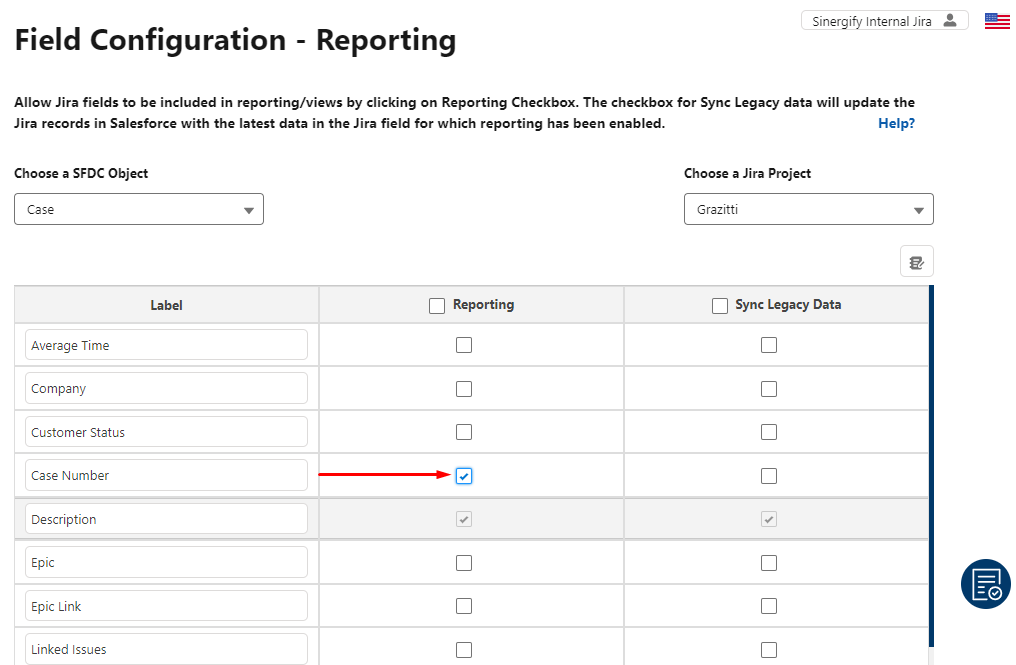Image resolution: width=1016 pixels, height=665 pixels.
Task: Open the Choose a SFDC Object dropdown
Action: [139, 209]
